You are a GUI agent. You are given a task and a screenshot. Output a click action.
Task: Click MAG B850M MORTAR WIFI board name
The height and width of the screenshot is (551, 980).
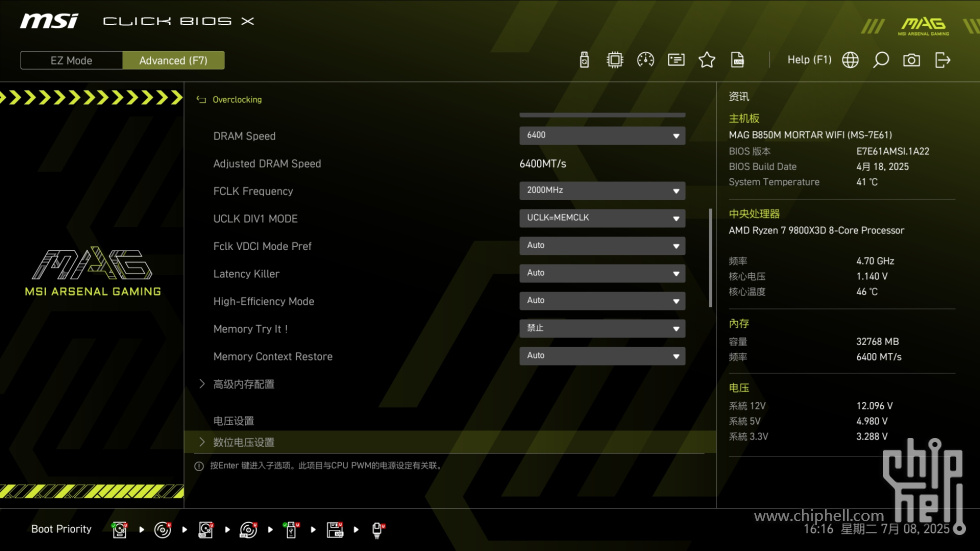811,134
